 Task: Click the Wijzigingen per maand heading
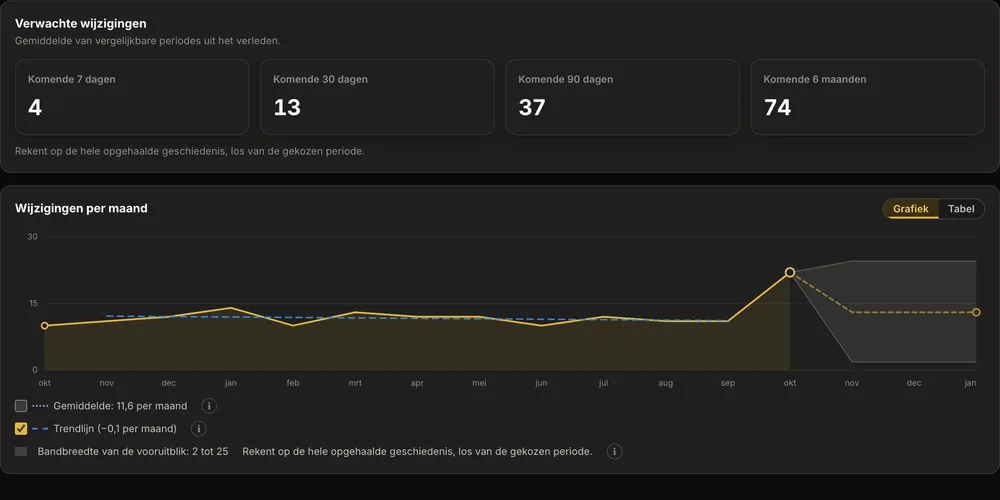click(81, 208)
